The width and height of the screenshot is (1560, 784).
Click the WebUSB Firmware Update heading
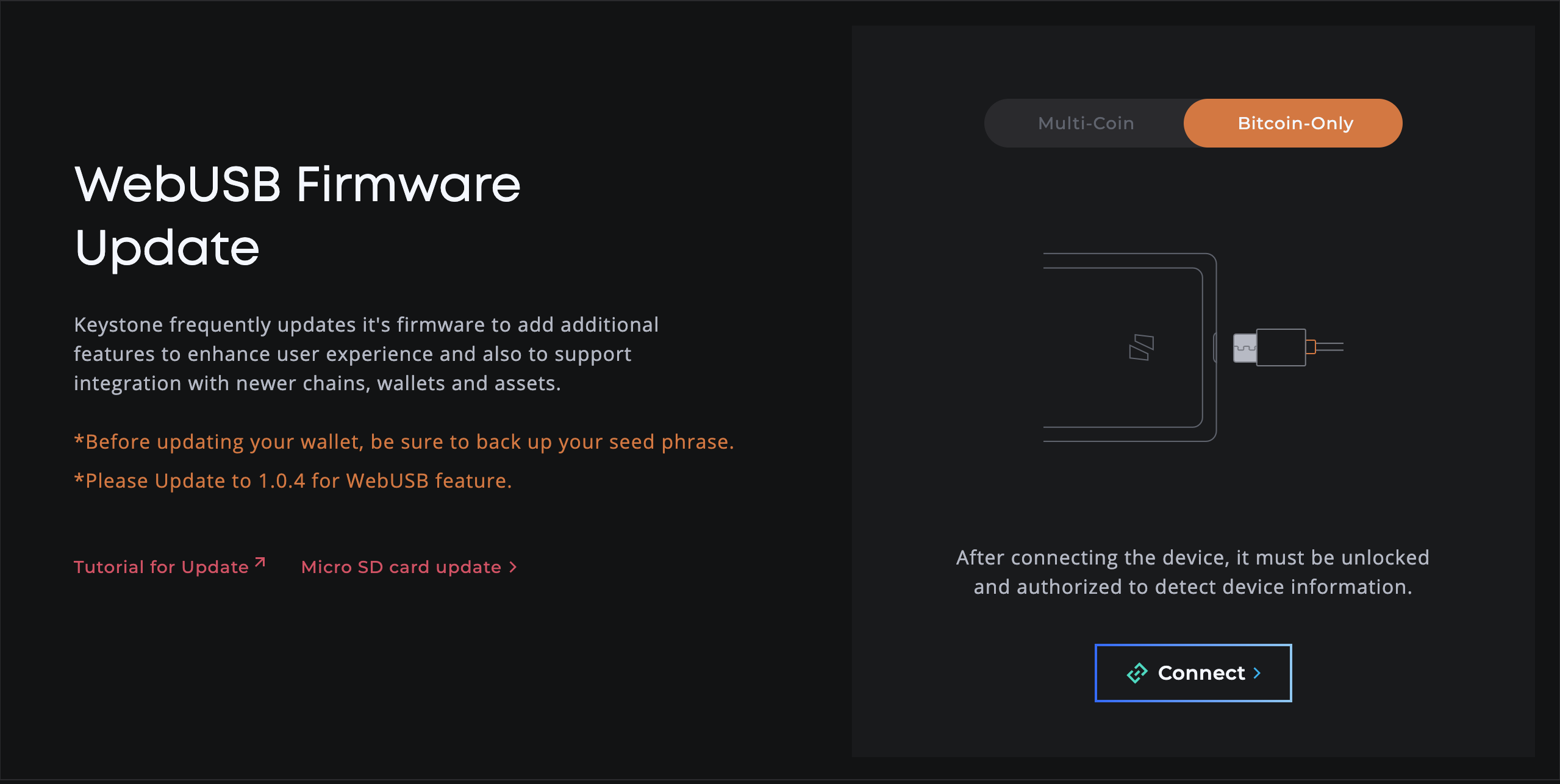pyautogui.click(x=298, y=215)
